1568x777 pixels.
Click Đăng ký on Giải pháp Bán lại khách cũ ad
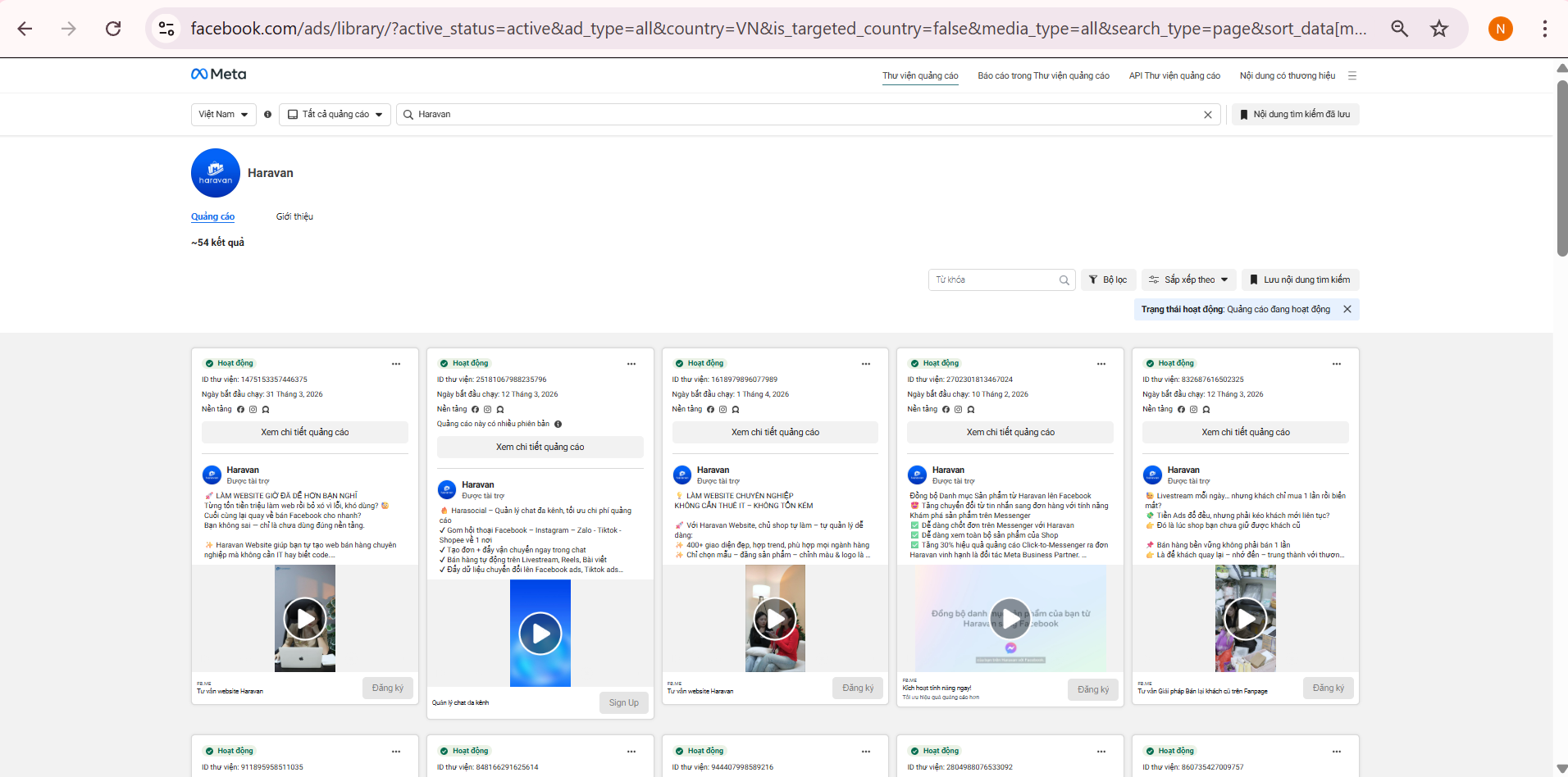(x=1329, y=688)
